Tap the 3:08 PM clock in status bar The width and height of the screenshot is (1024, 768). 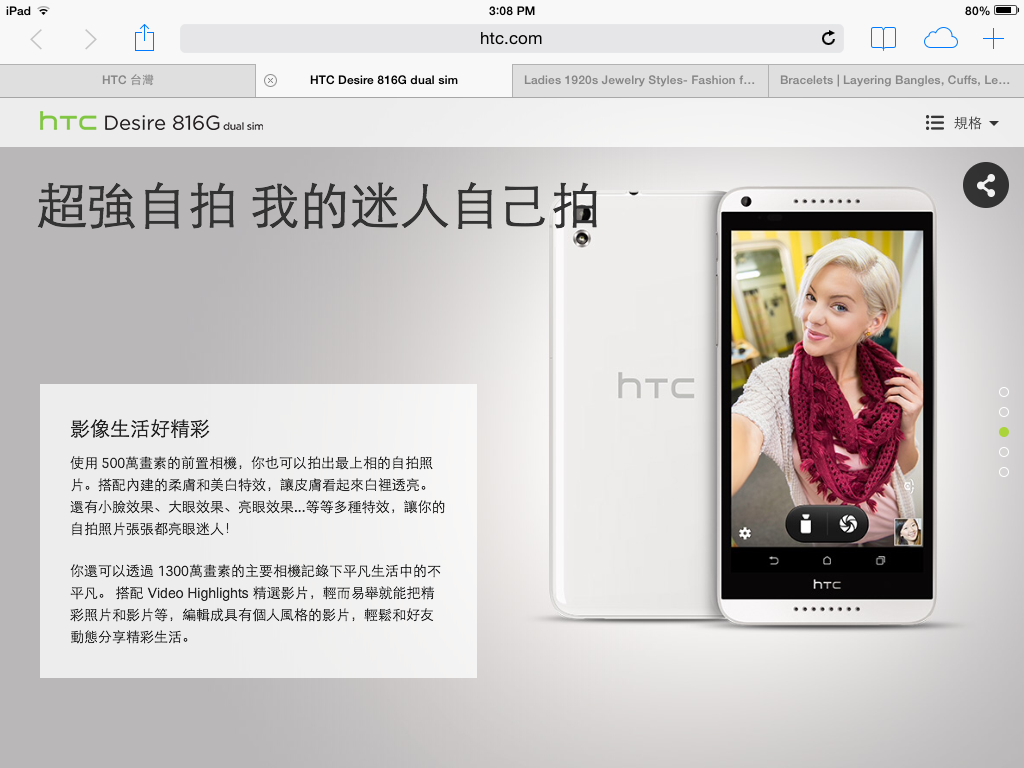[511, 10]
